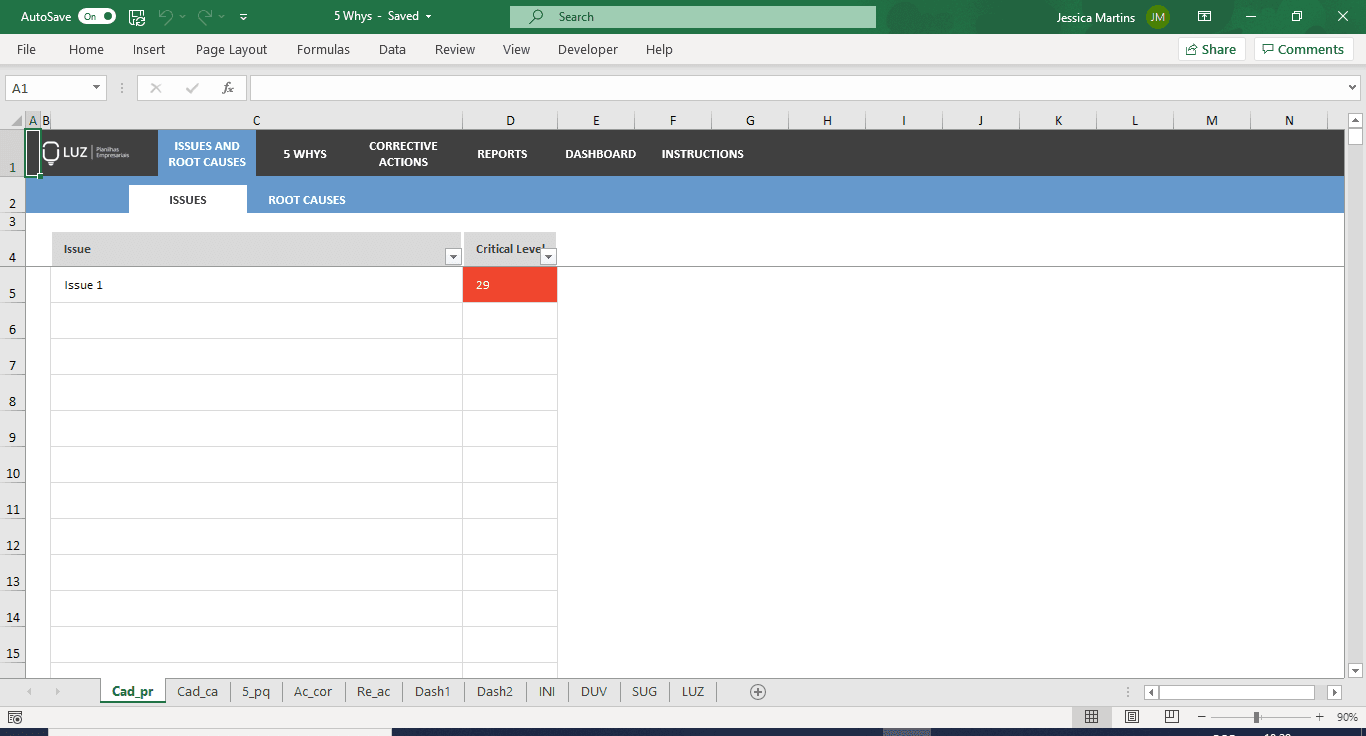
Task: Click the Share button
Action: click(x=1211, y=49)
